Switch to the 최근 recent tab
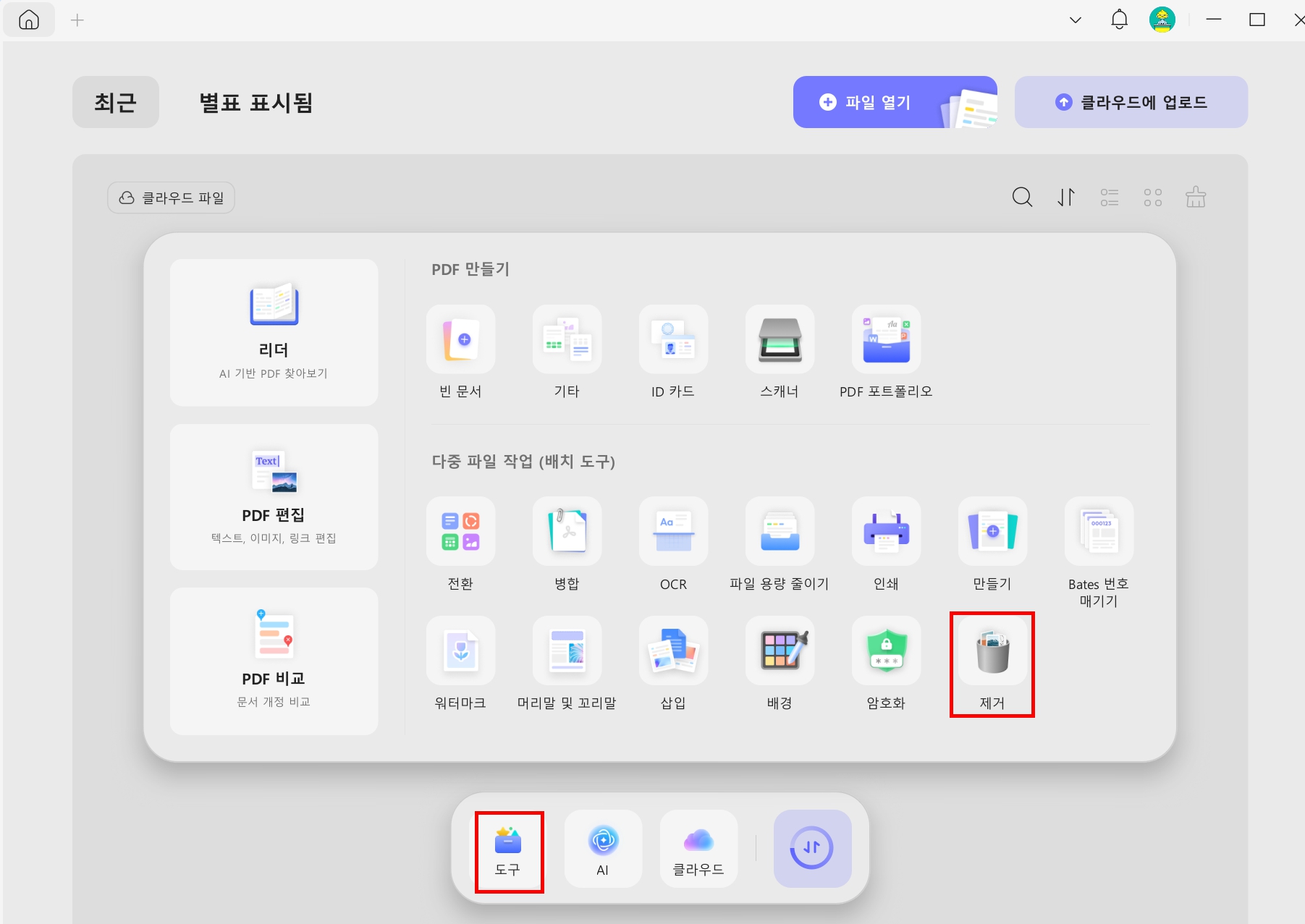Screen dimensions: 1305x924 tap(116, 102)
